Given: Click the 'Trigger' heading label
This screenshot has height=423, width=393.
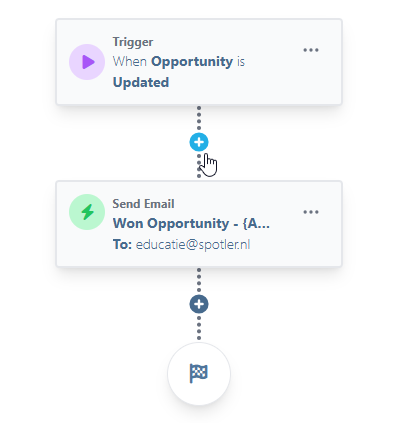Looking at the screenshot, I should [133, 42].
